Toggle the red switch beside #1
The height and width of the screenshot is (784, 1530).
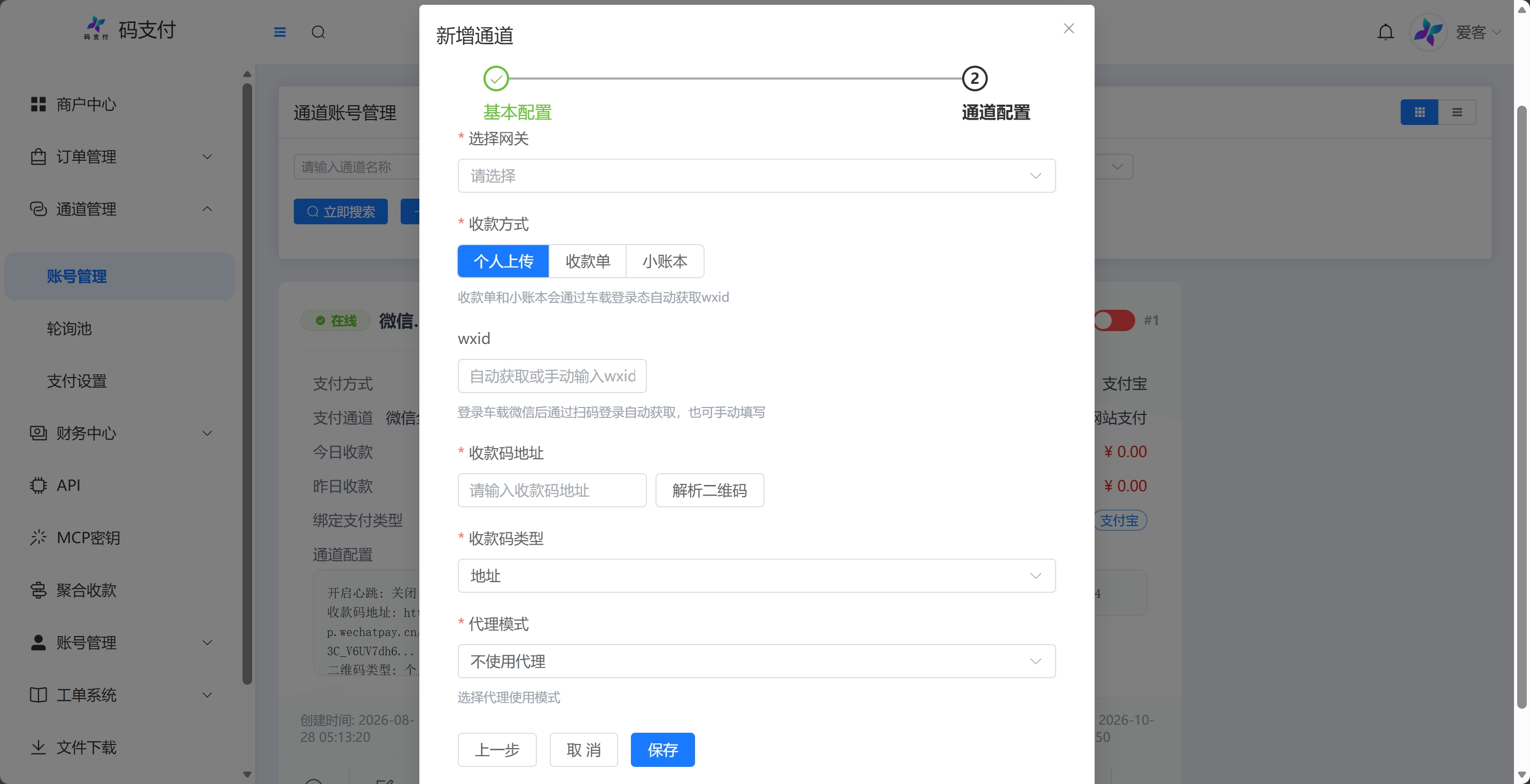1114,321
